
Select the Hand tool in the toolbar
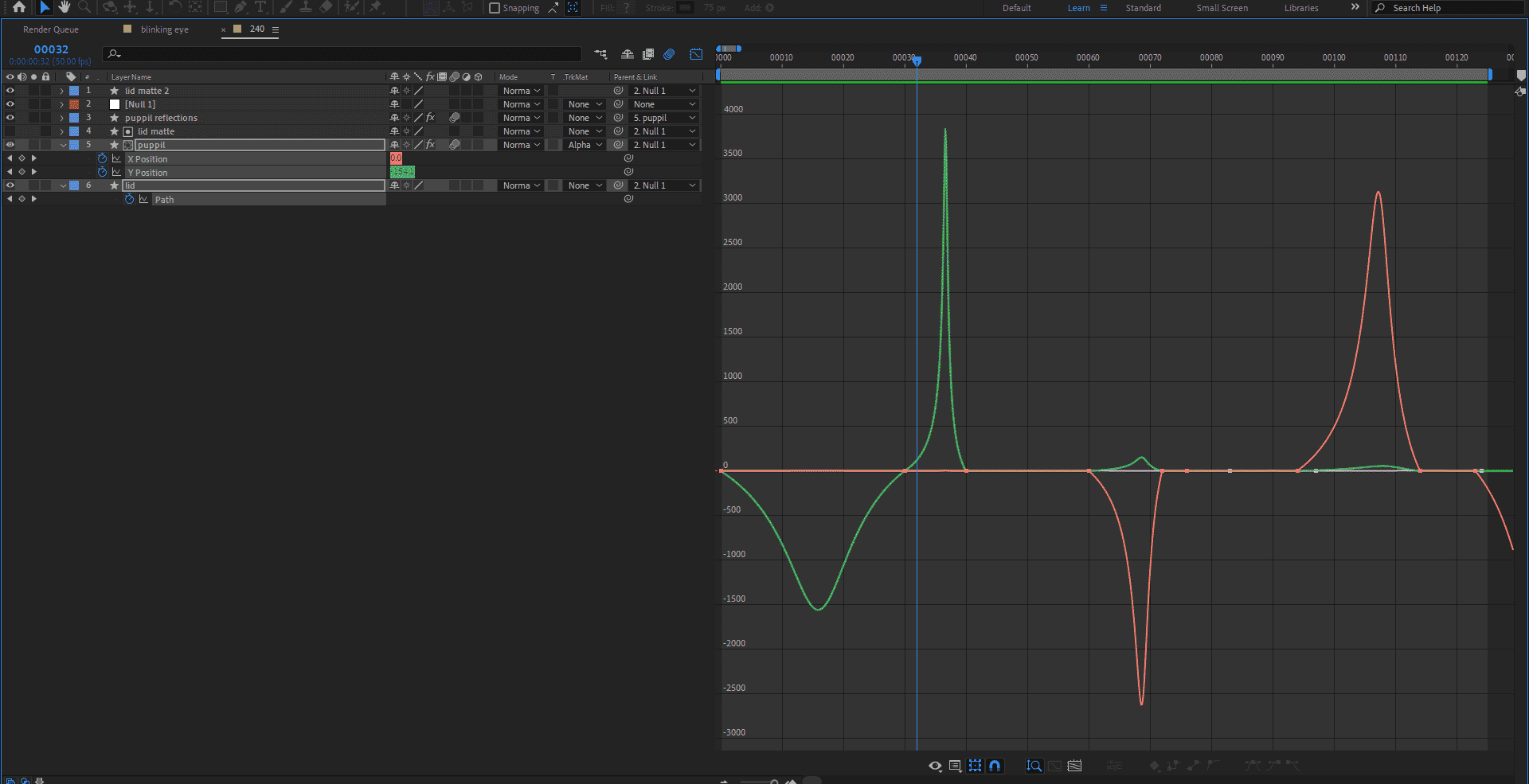65,7
